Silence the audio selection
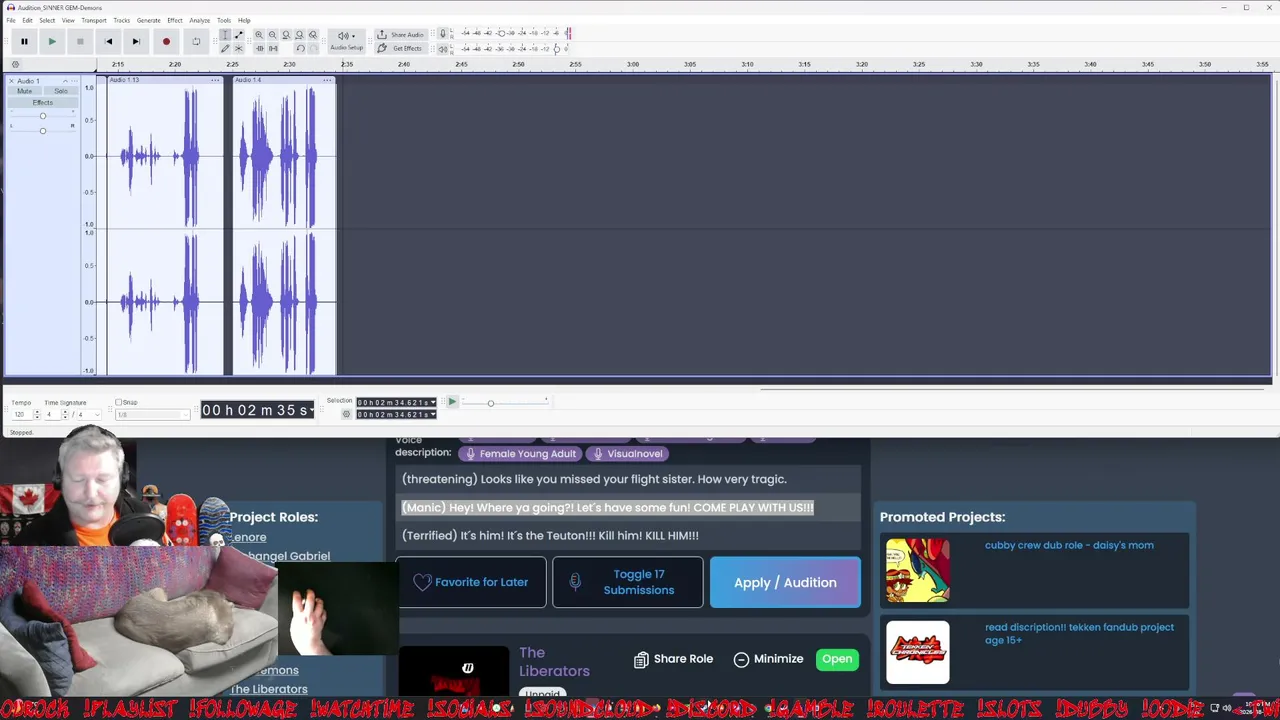Image resolution: width=1280 pixels, height=720 pixels. (272, 48)
